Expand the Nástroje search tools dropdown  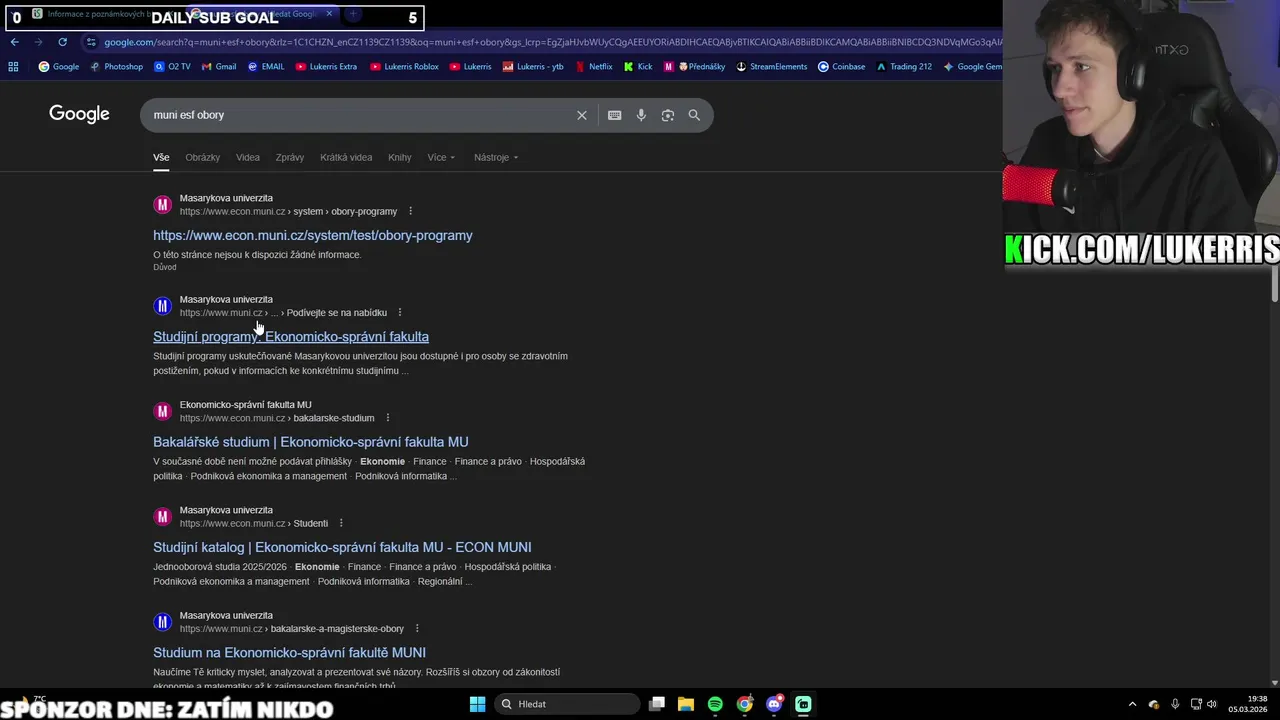pyautogui.click(x=496, y=157)
